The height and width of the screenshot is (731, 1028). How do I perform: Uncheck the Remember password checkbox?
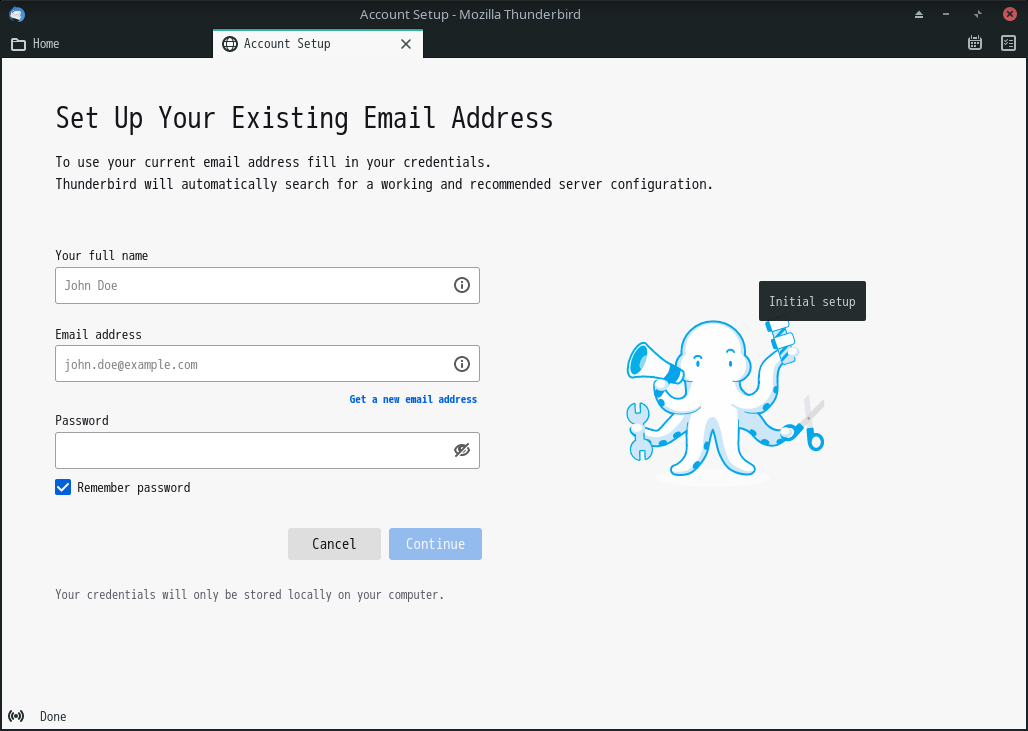coord(63,487)
